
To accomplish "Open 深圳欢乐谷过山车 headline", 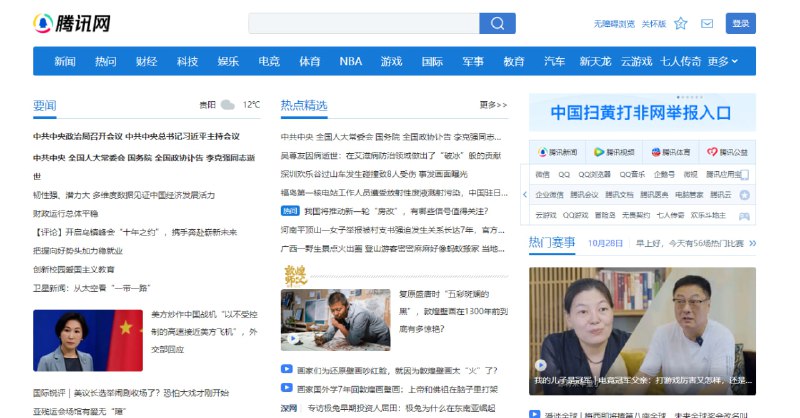I will [374, 174].
